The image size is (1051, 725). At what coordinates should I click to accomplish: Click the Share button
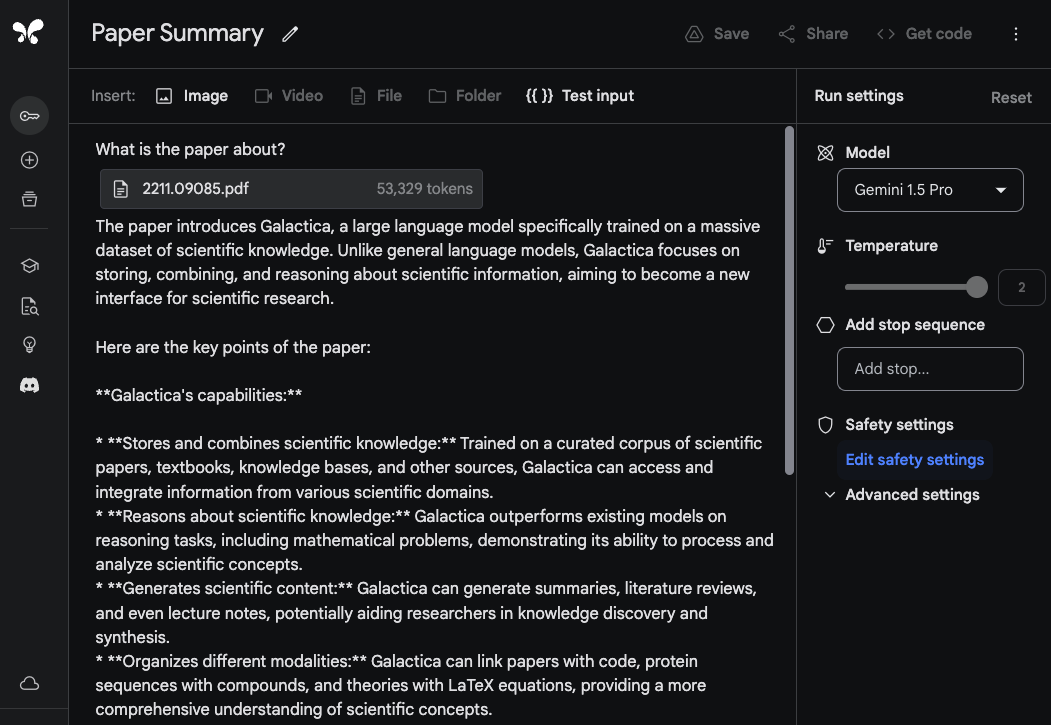pos(813,34)
